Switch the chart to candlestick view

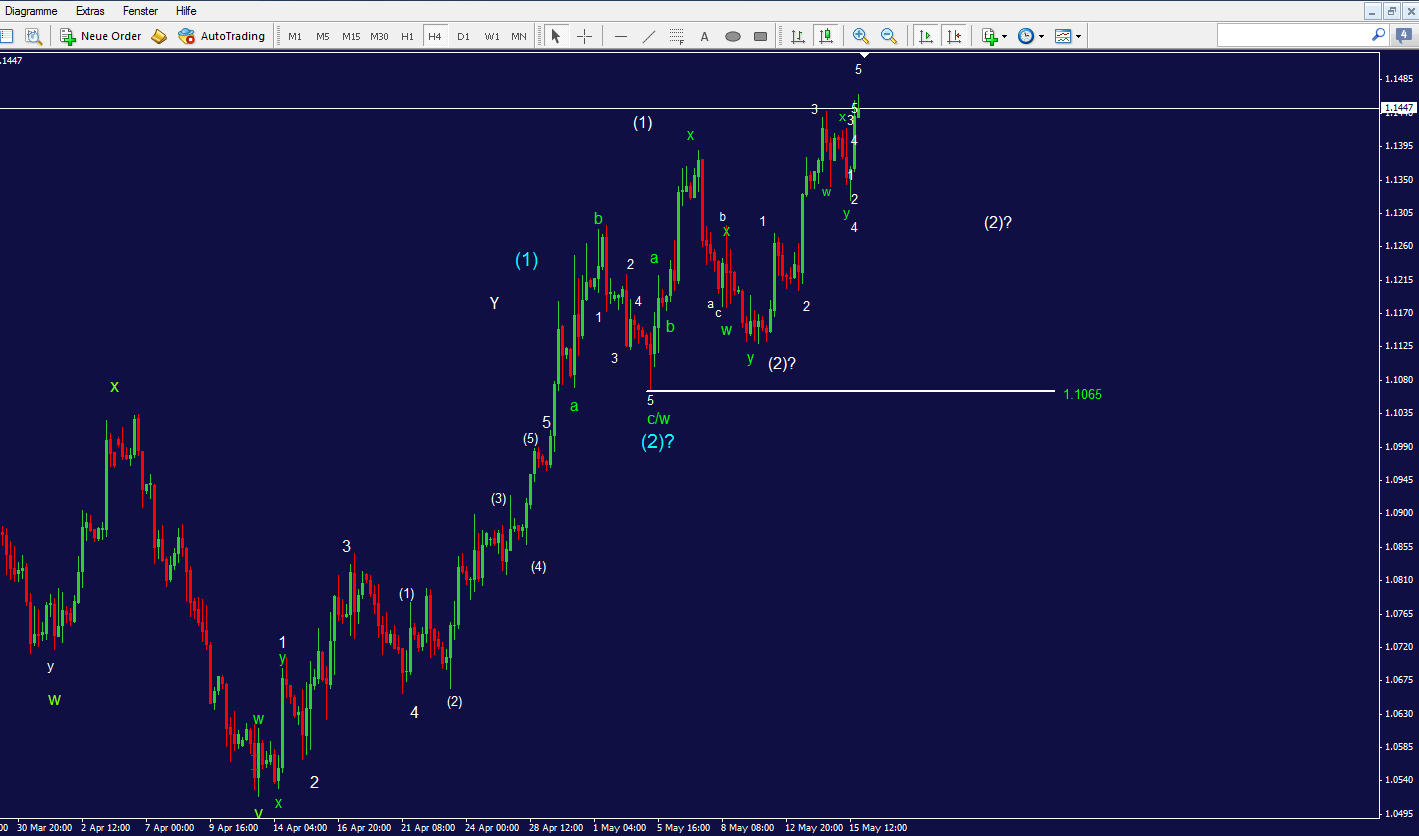click(x=826, y=36)
